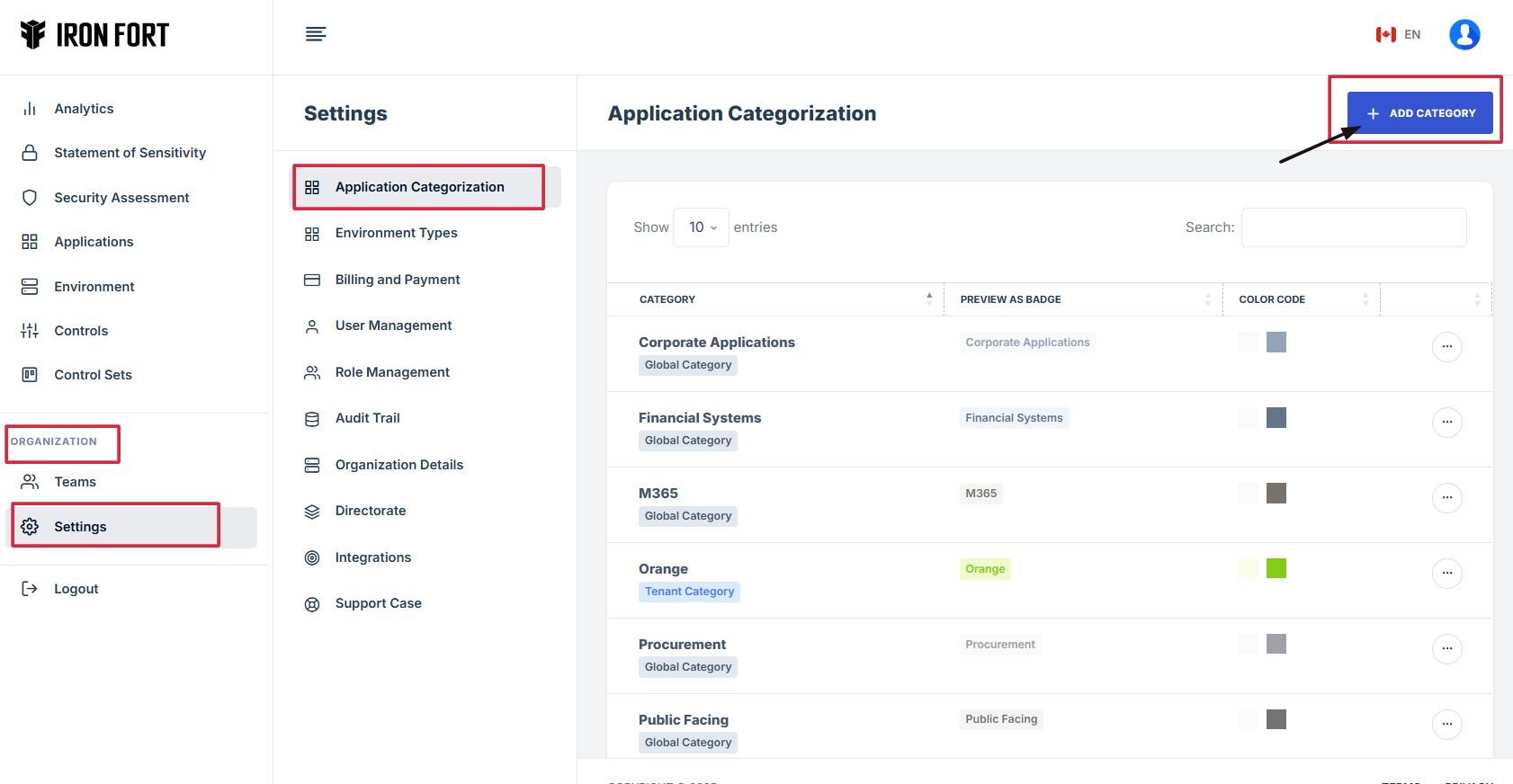Click the Integrations target icon
Image resolution: width=1513 pixels, height=784 pixels.
point(312,557)
